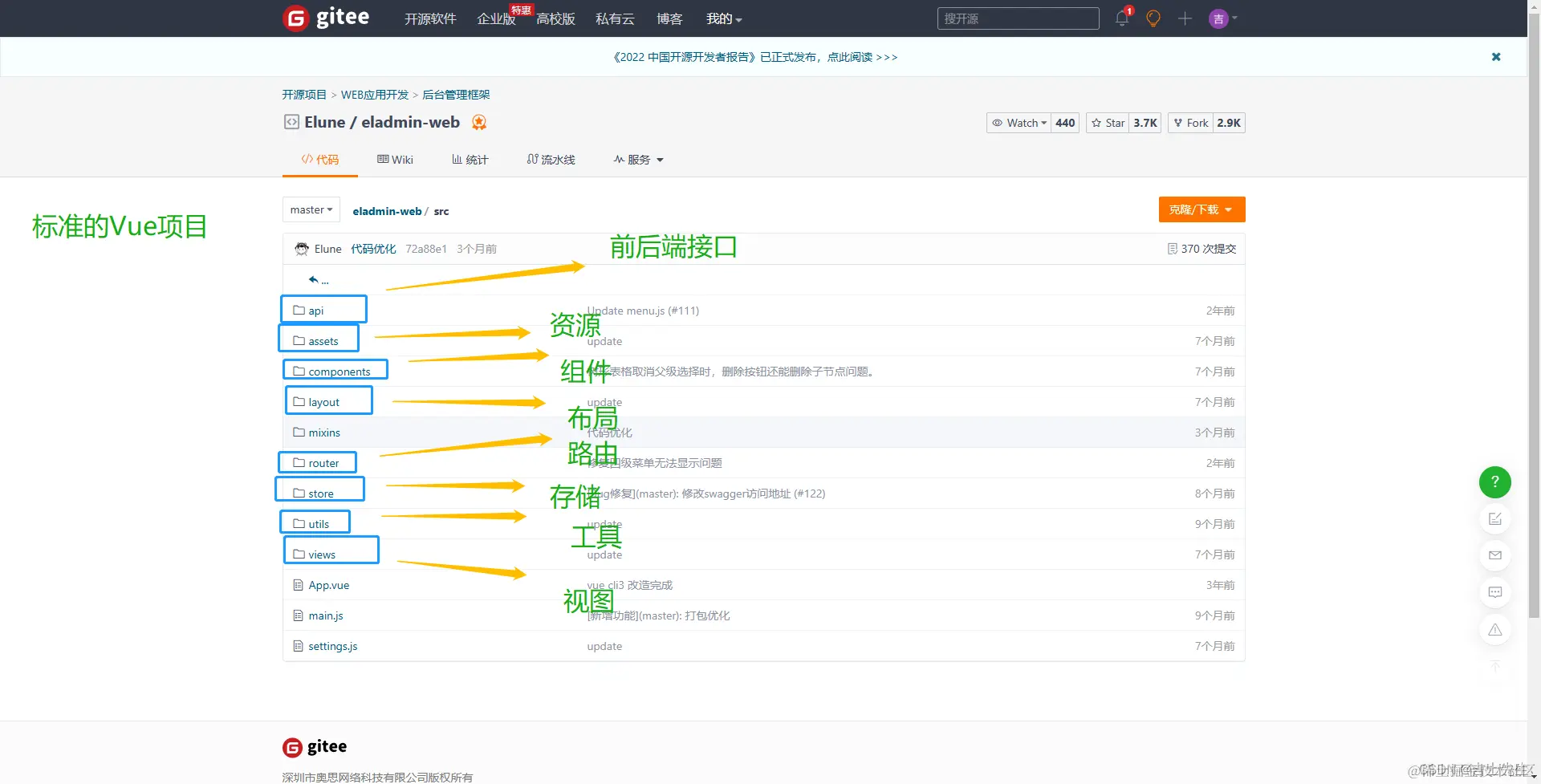Image resolution: width=1541 pixels, height=784 pixels.
Task: Open 博客 in the top navigation
Action: pyautogui.click(x=669, y=18)
